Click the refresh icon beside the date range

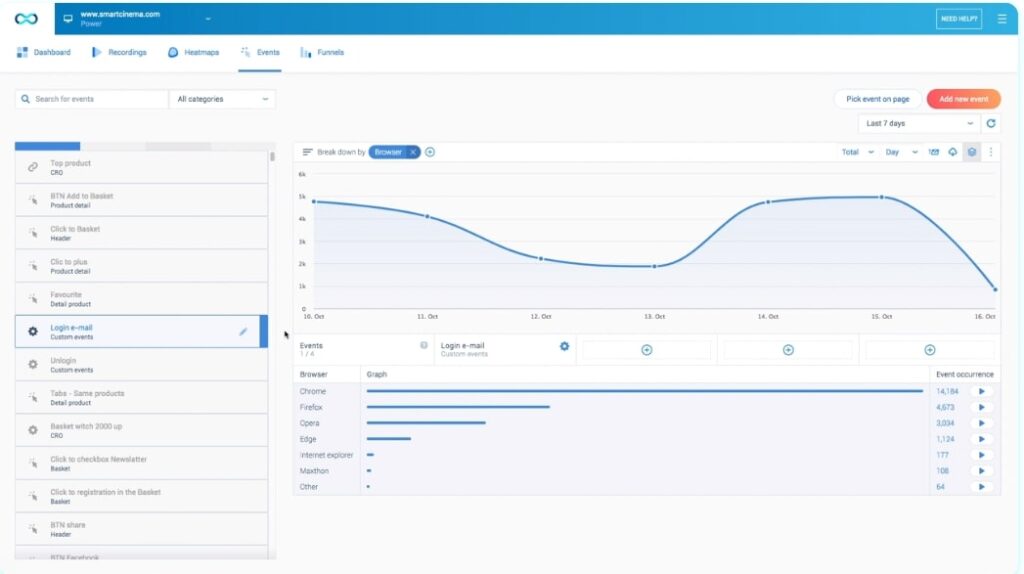991,124
